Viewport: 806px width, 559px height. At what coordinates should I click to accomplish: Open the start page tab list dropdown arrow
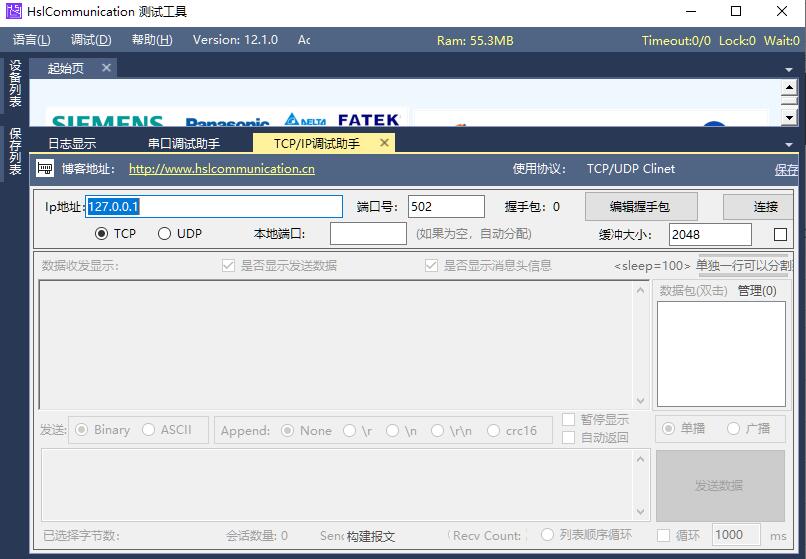[x=789, y=70]
